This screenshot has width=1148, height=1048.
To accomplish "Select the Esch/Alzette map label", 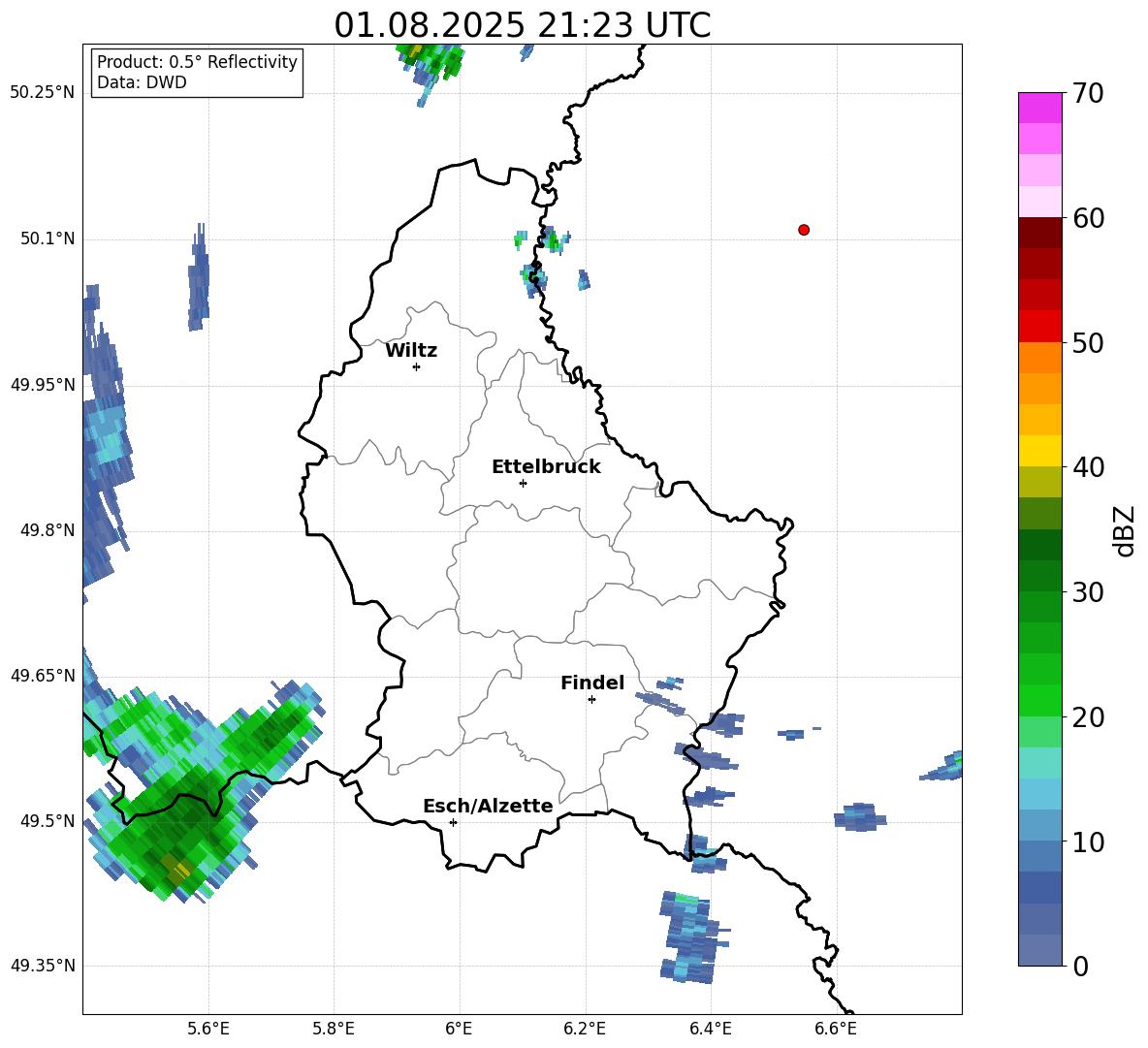I will [x=488, y=807].
